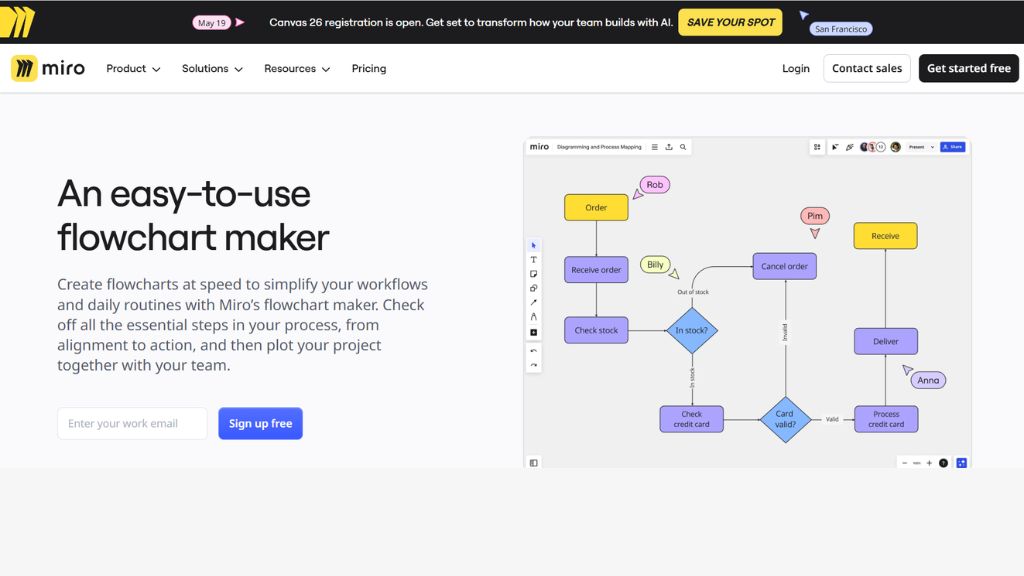Screen dimensions: 1024x576
Task: Click the blue Share button on the board
Action: [x=953, y=147]
